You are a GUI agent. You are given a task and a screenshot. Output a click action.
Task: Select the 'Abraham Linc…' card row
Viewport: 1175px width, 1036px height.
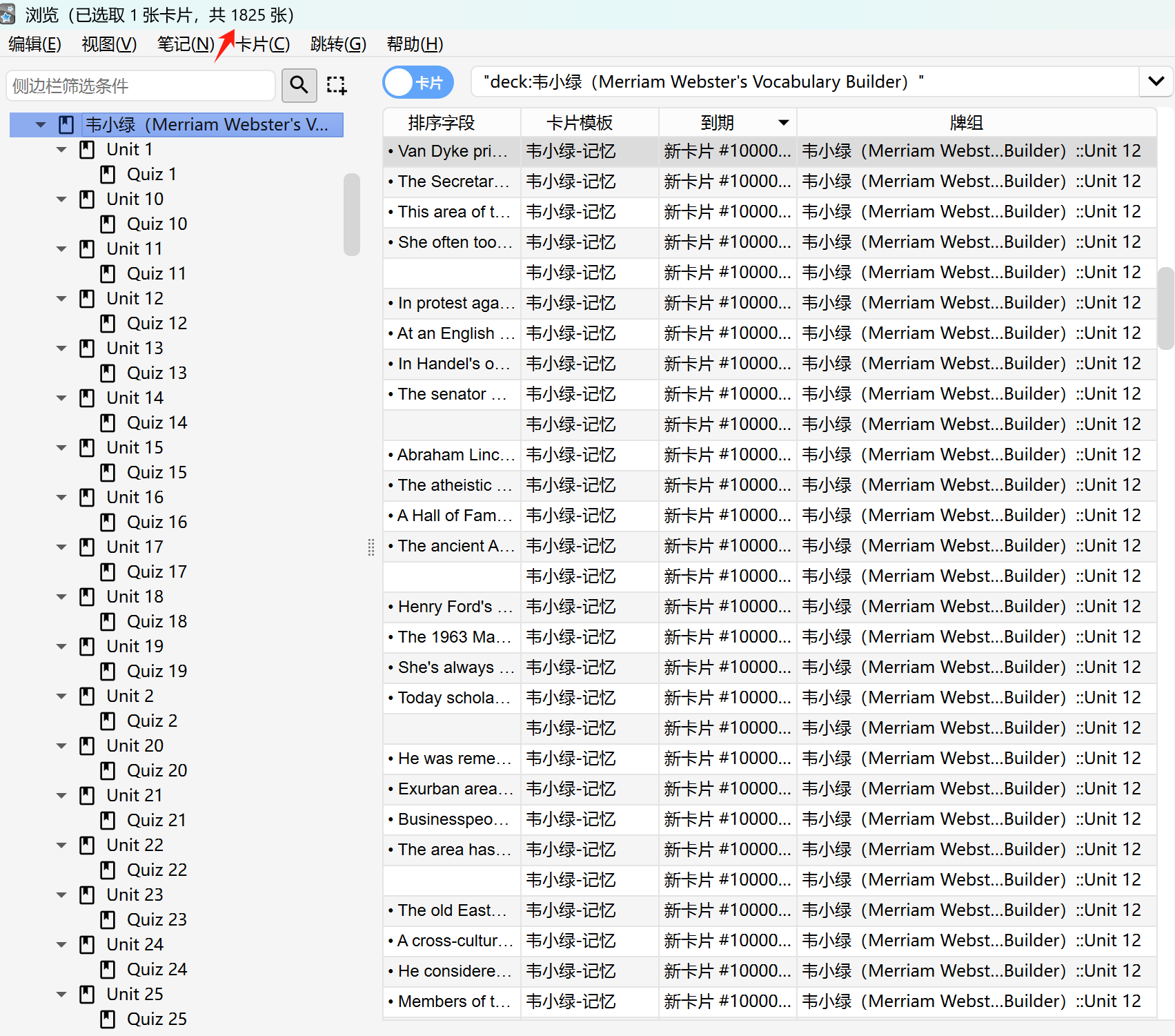(x=769, y=455)
